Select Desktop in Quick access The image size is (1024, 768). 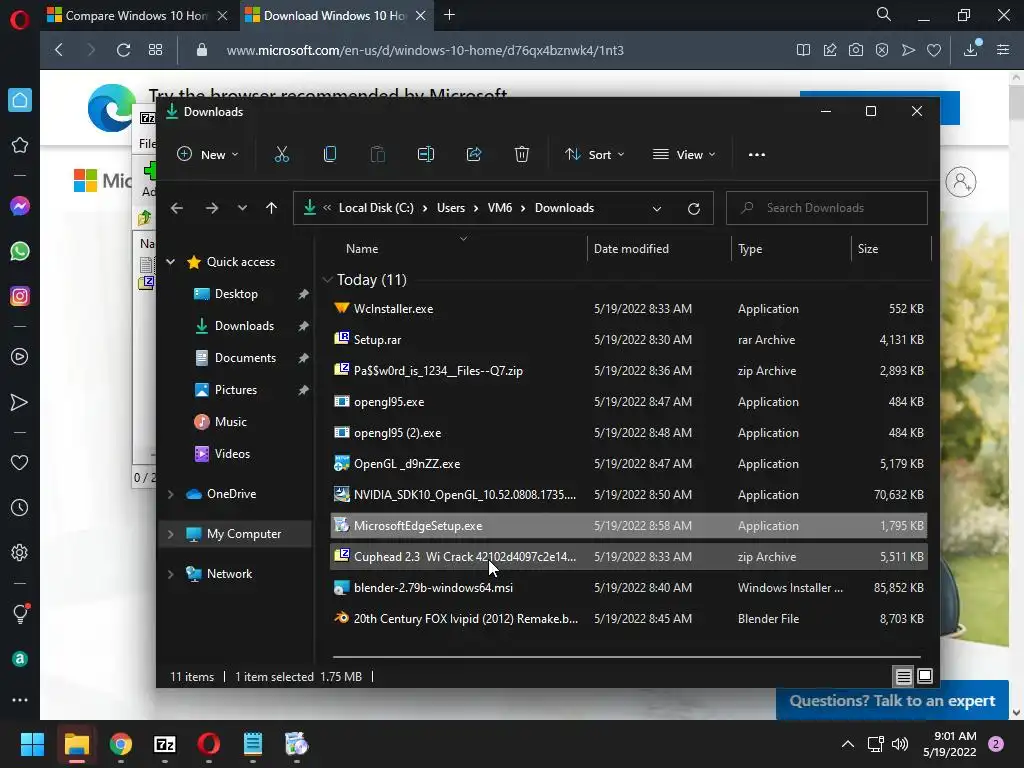[x=236, y=294]
